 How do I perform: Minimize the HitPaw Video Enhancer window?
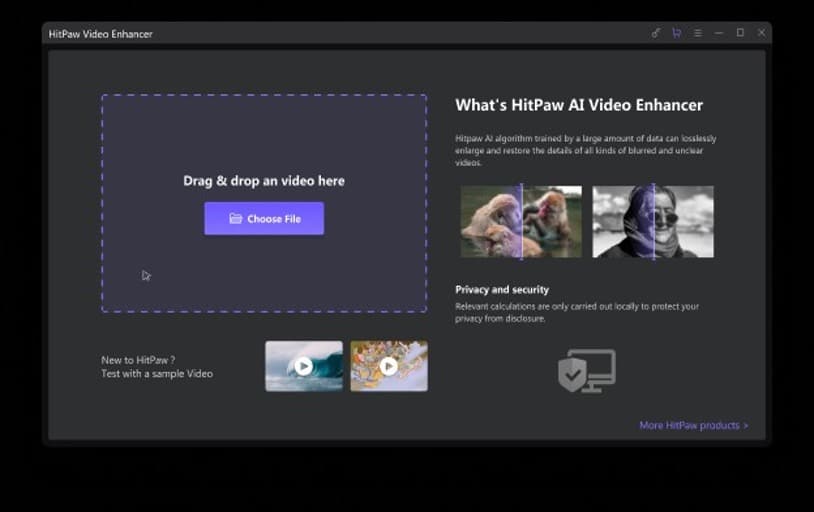719,33
